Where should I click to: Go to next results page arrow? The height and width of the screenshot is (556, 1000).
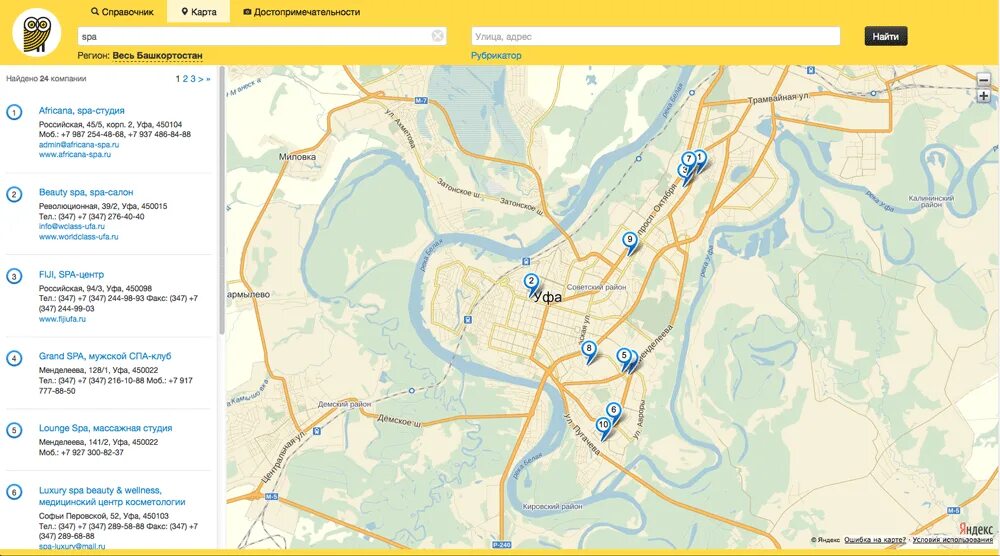point(200,79)
